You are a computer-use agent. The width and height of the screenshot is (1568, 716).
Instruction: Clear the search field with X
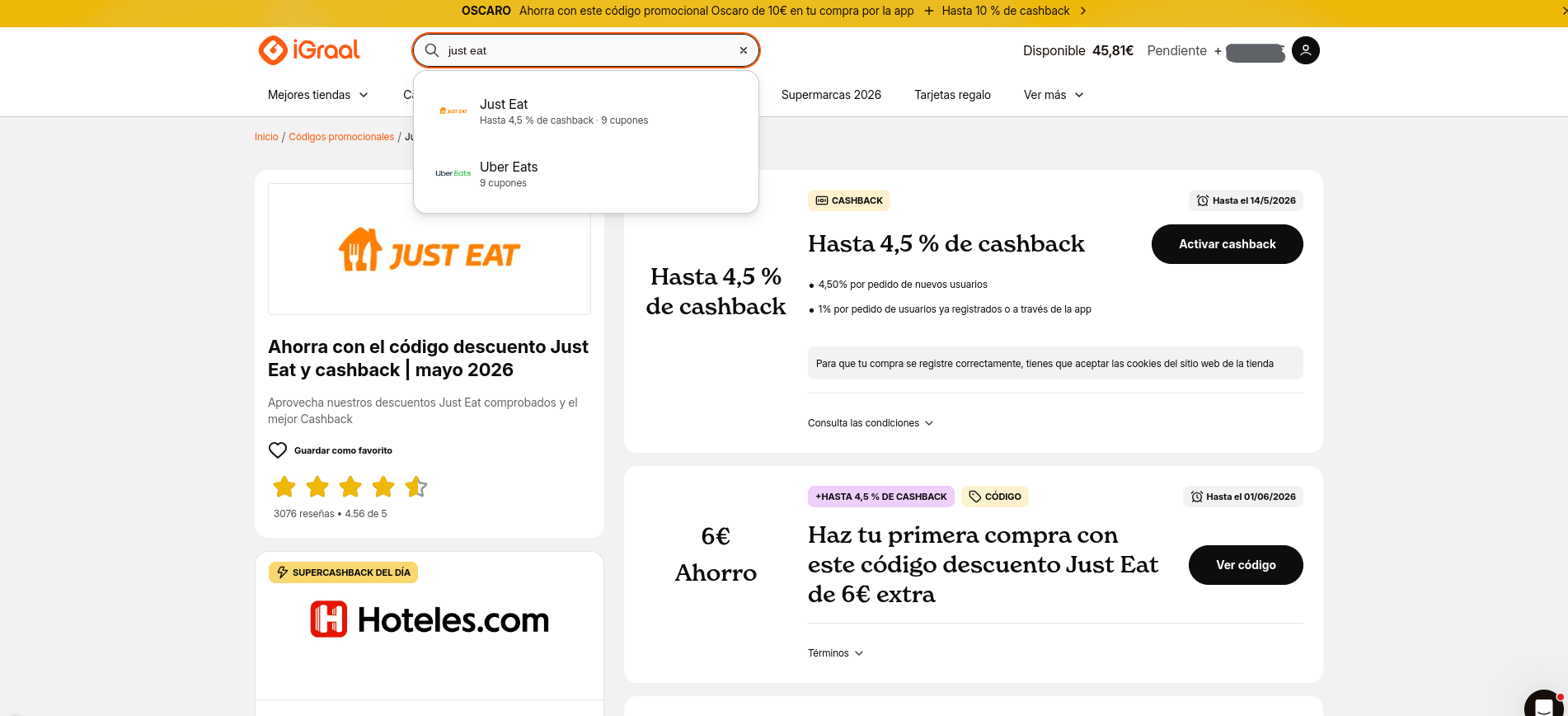point(744,50)
